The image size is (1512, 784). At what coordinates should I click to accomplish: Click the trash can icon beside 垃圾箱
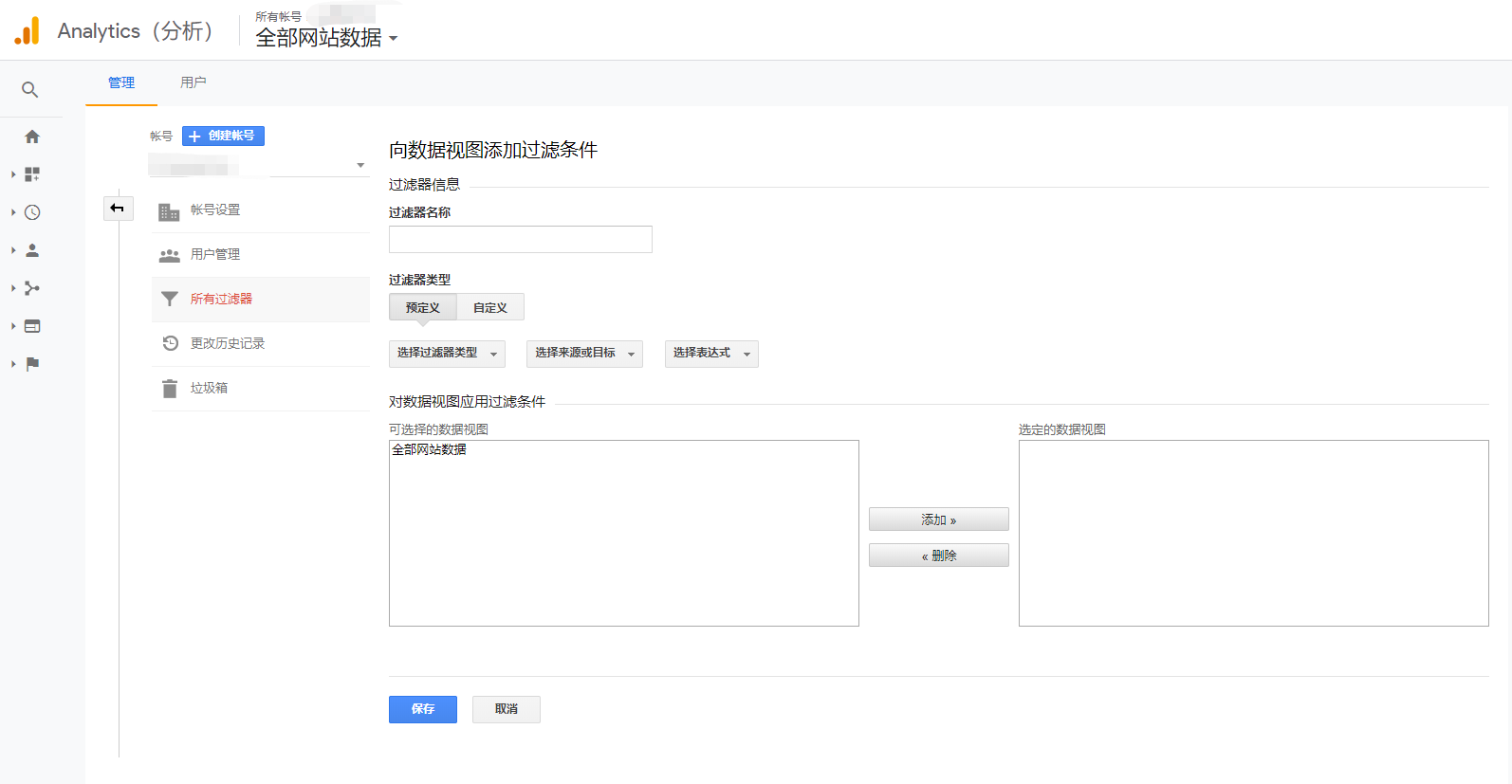(x=170, y=389)
